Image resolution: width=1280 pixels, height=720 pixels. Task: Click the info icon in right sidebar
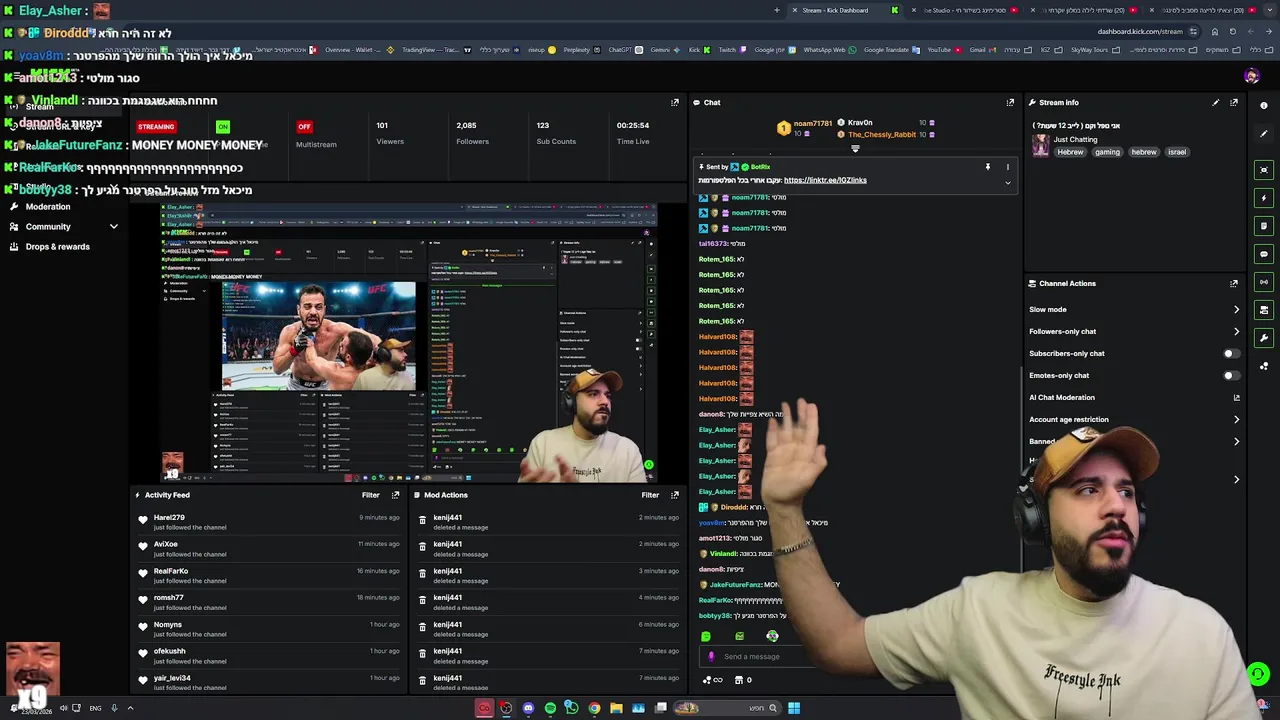click(x=1264, y=105)
